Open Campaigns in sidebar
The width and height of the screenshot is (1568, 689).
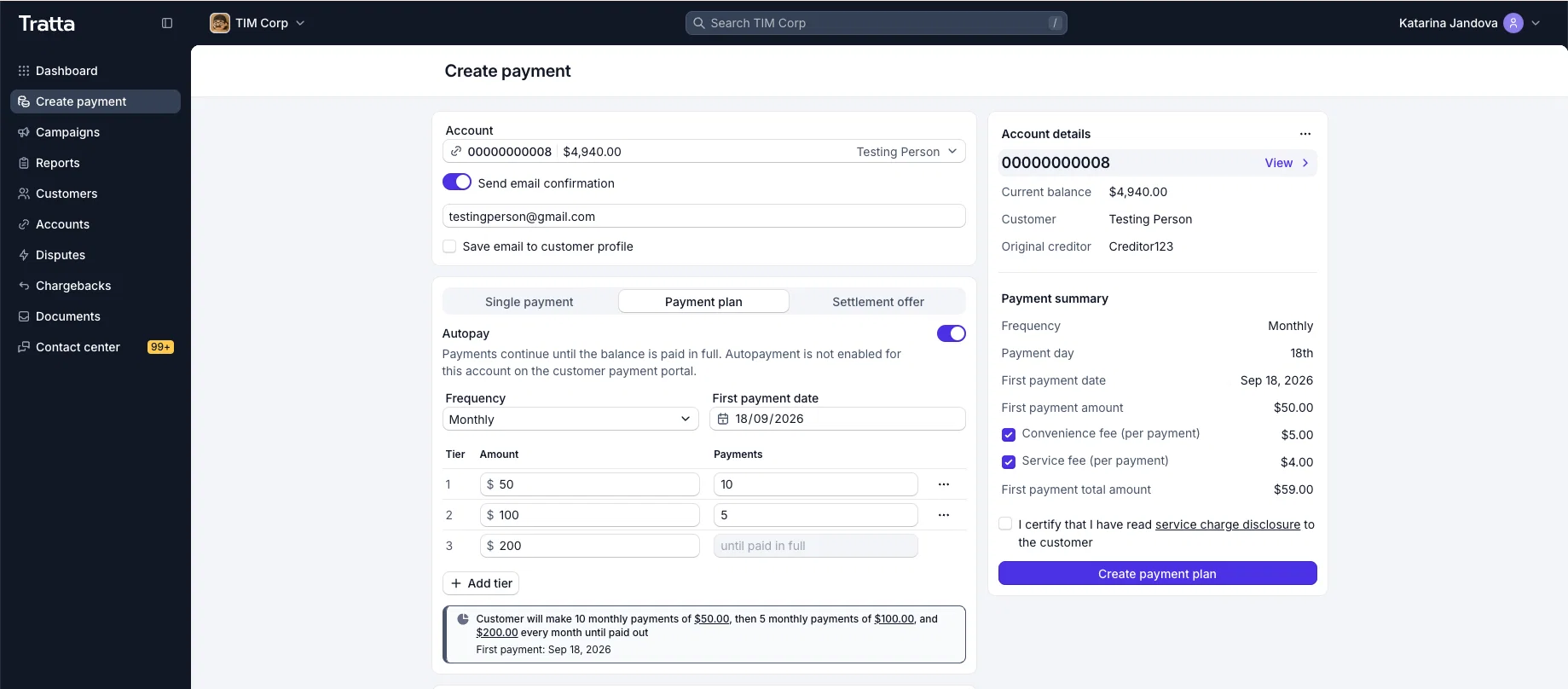[x=95, y=132]
